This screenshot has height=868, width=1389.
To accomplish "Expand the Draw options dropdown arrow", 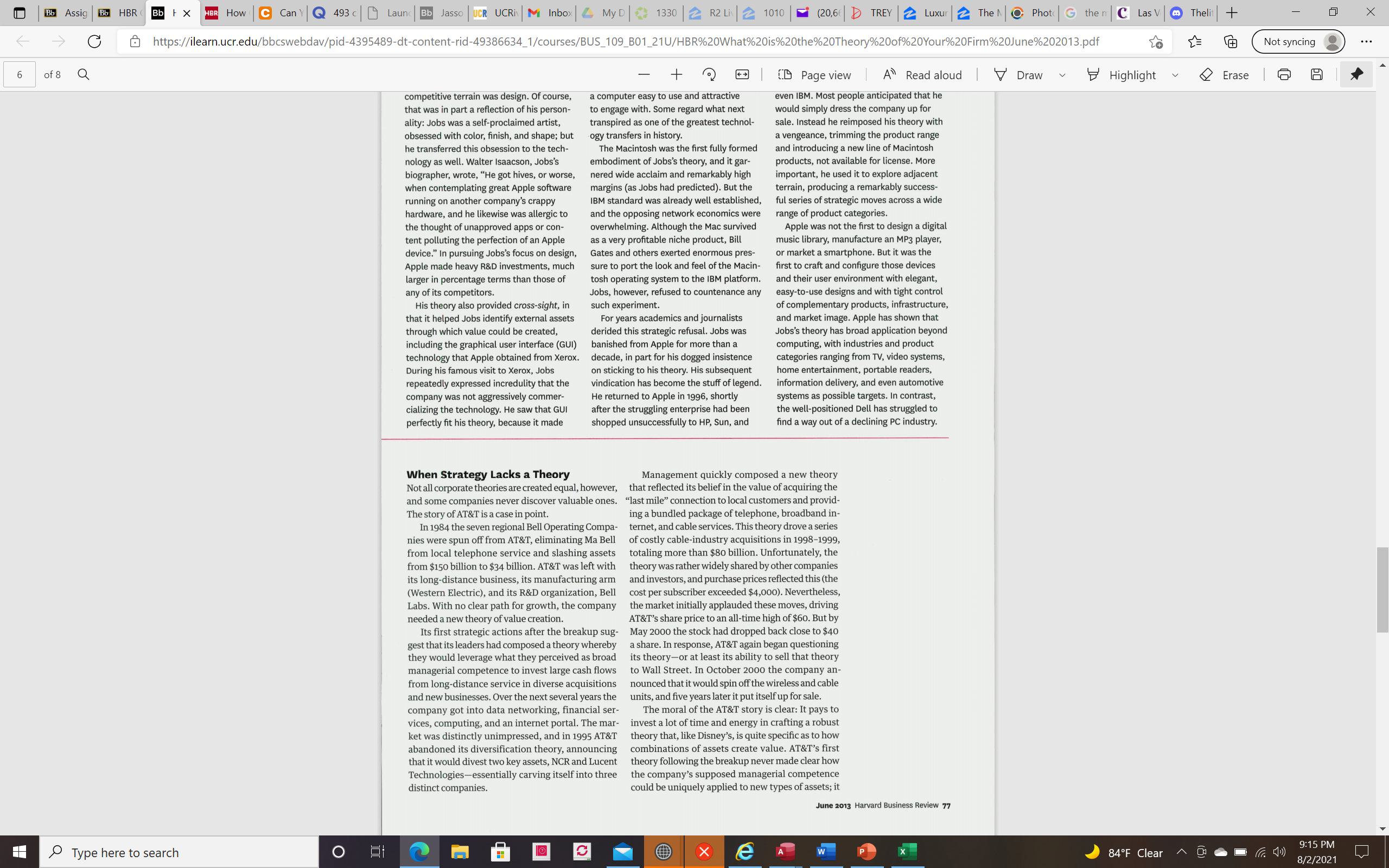I will (1062, 75).
